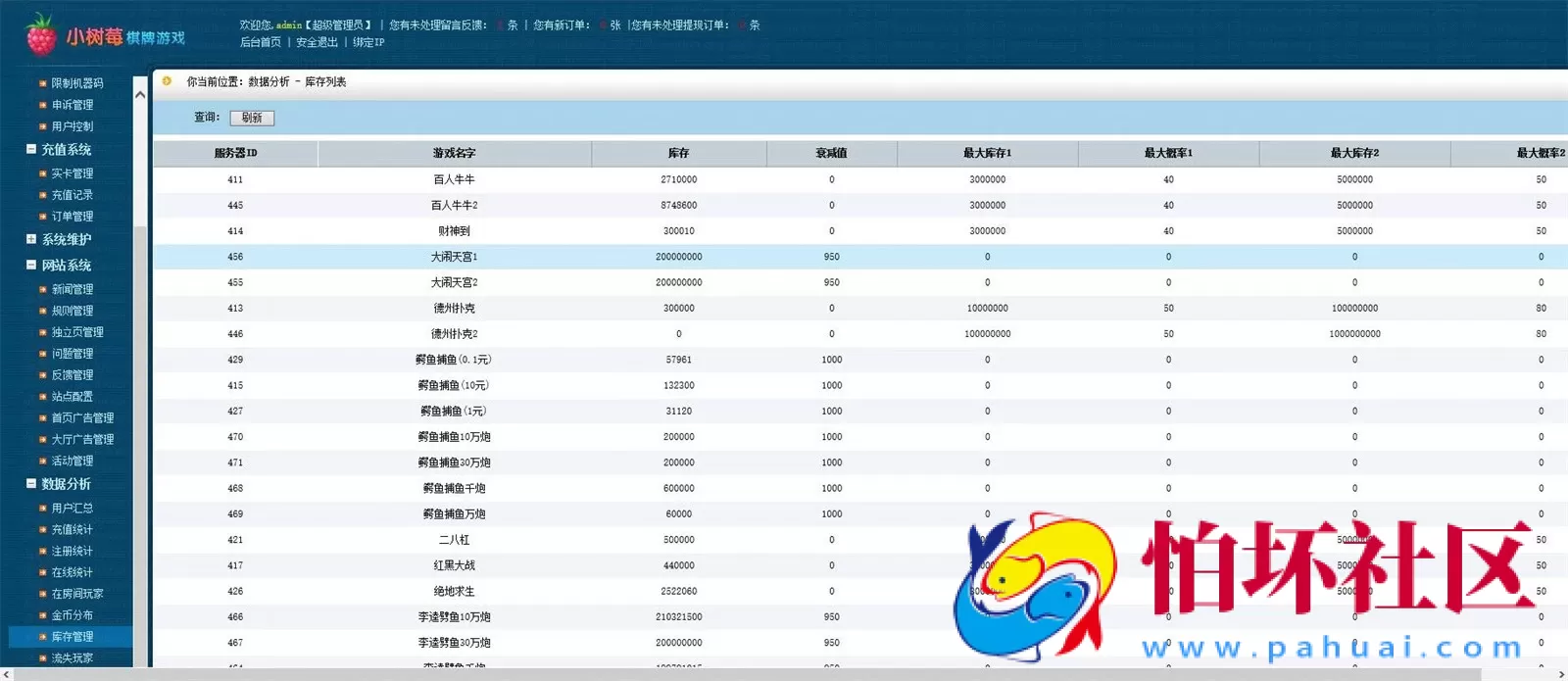Click the horizontal scrollbar right arrow
The height and width of the screenshot is (681, 1568).
[x=1561, y=674]
